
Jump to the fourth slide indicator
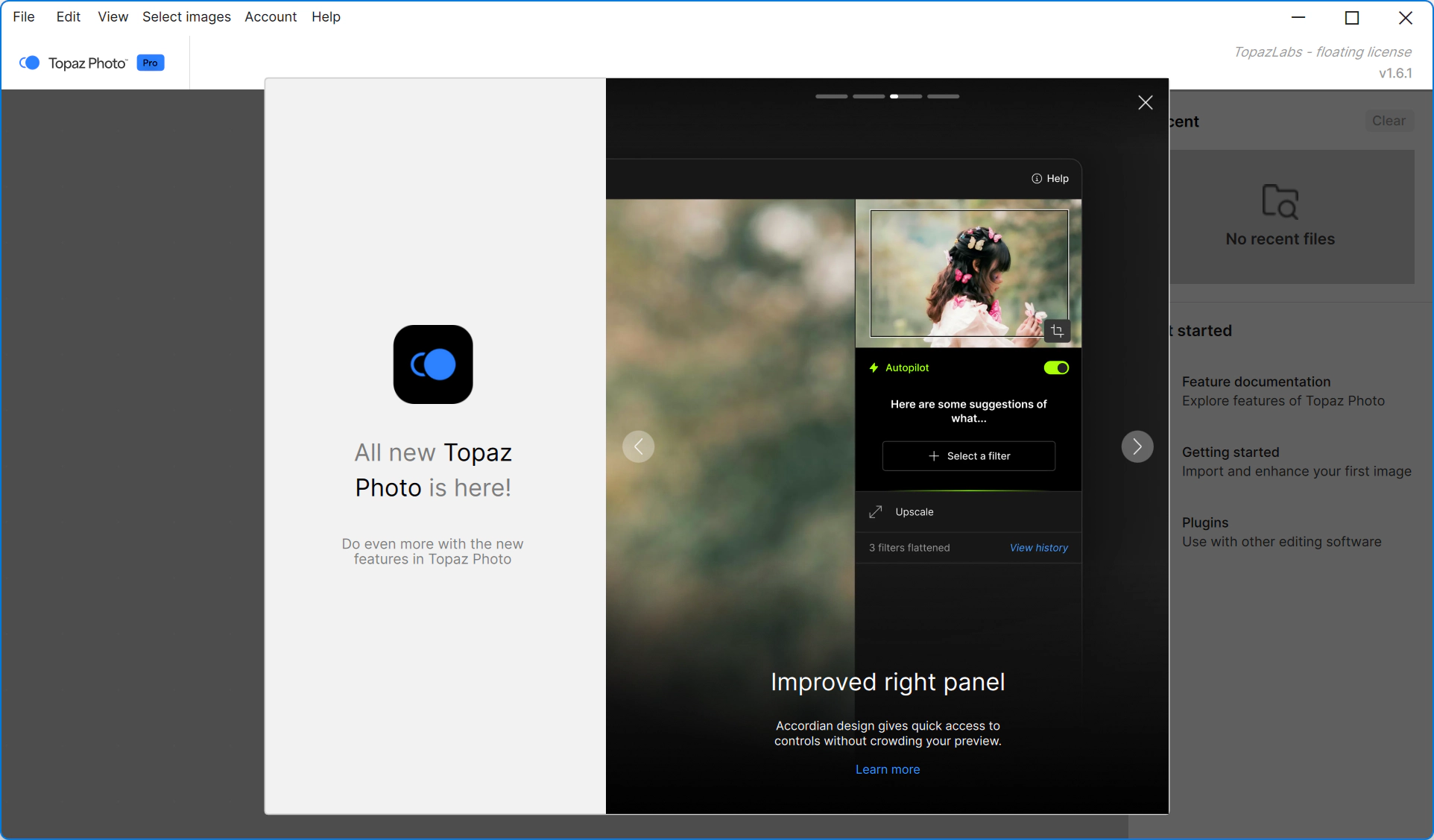pos(944,96)
